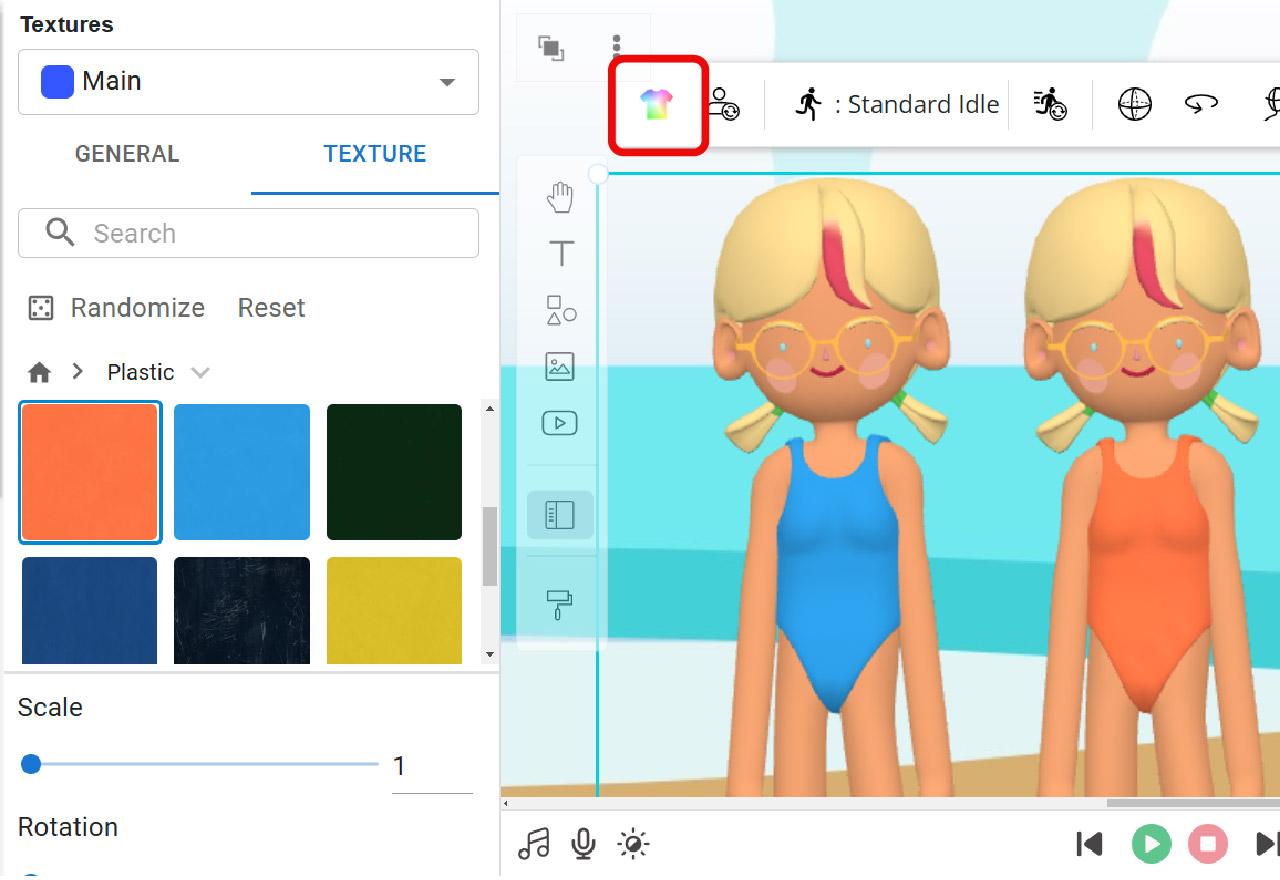This screenshot has width=1280, height=880.
Task: Select the image insert tool
Action: coord(560,366)
